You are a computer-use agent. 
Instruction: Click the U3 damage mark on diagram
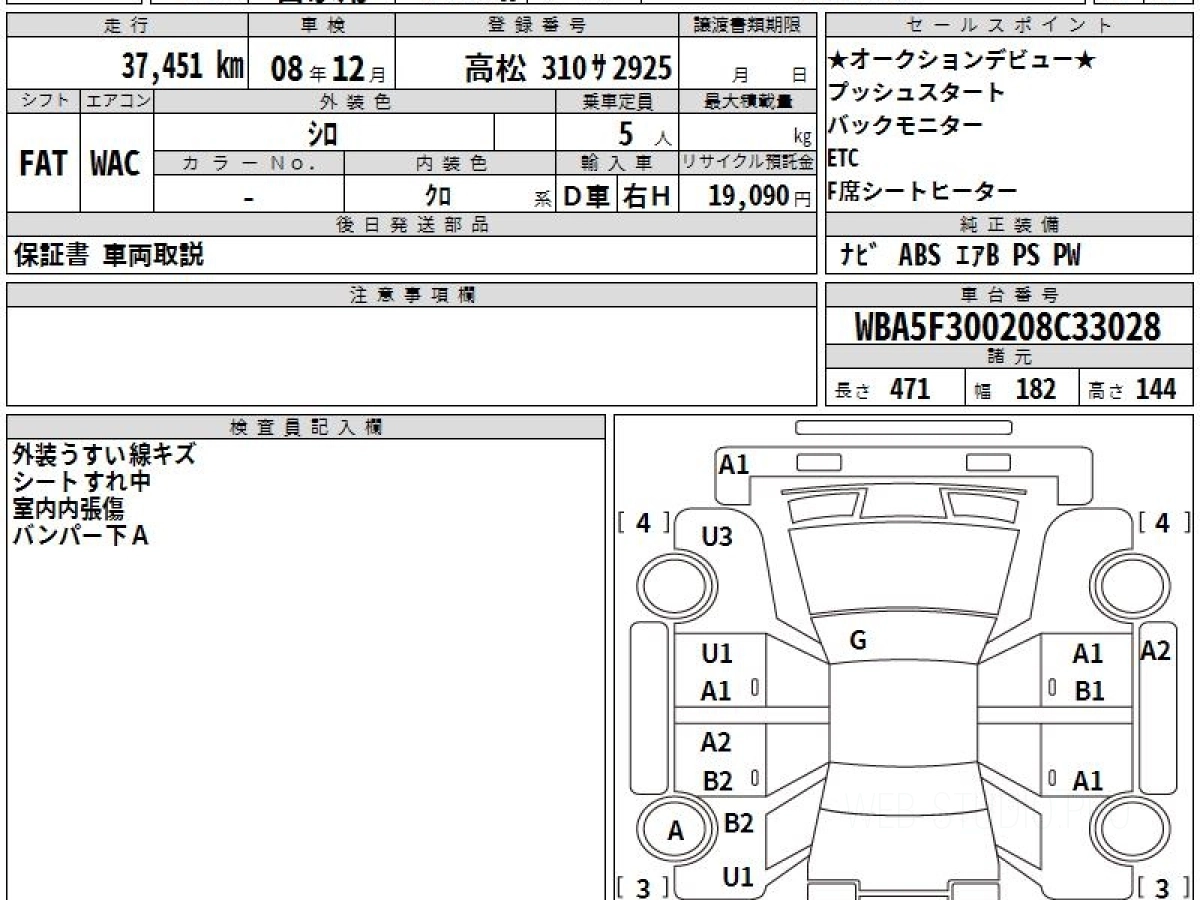point(716,537)
